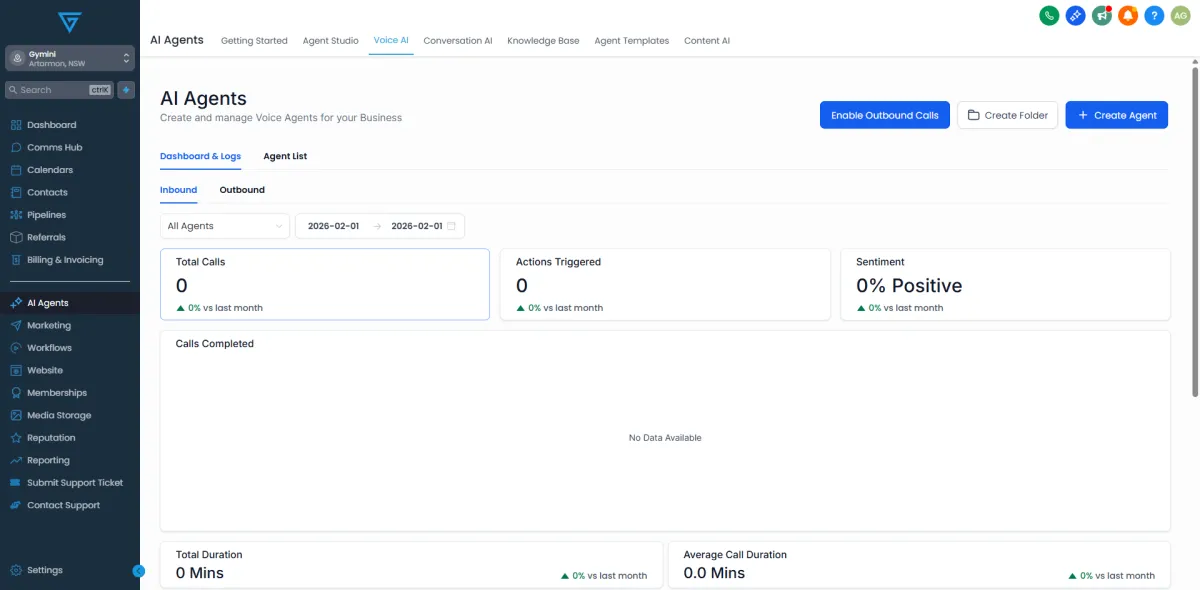This screenshot has height=590, width=1200.
Task: Click inside the Search field
Action: [x=55, y=89]
